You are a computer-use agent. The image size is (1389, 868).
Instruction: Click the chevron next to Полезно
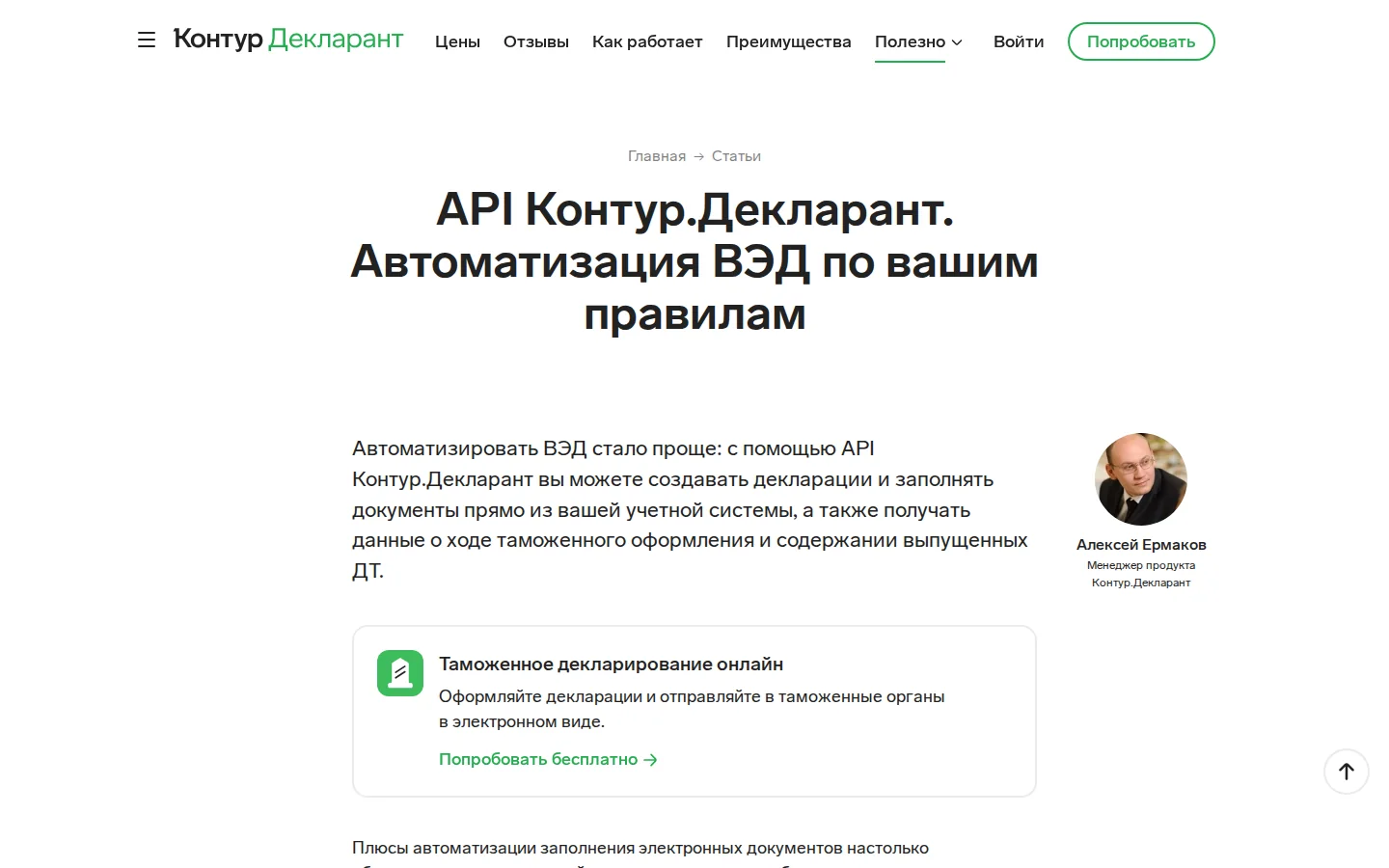(957, 42)
